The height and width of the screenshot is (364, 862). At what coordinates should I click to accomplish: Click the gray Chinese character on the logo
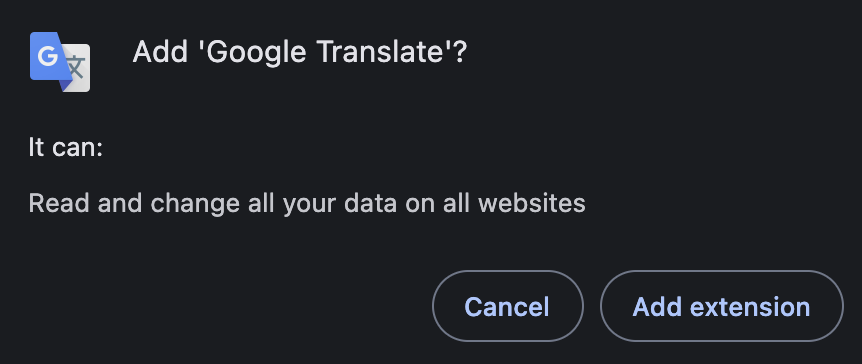click(76, 68)
